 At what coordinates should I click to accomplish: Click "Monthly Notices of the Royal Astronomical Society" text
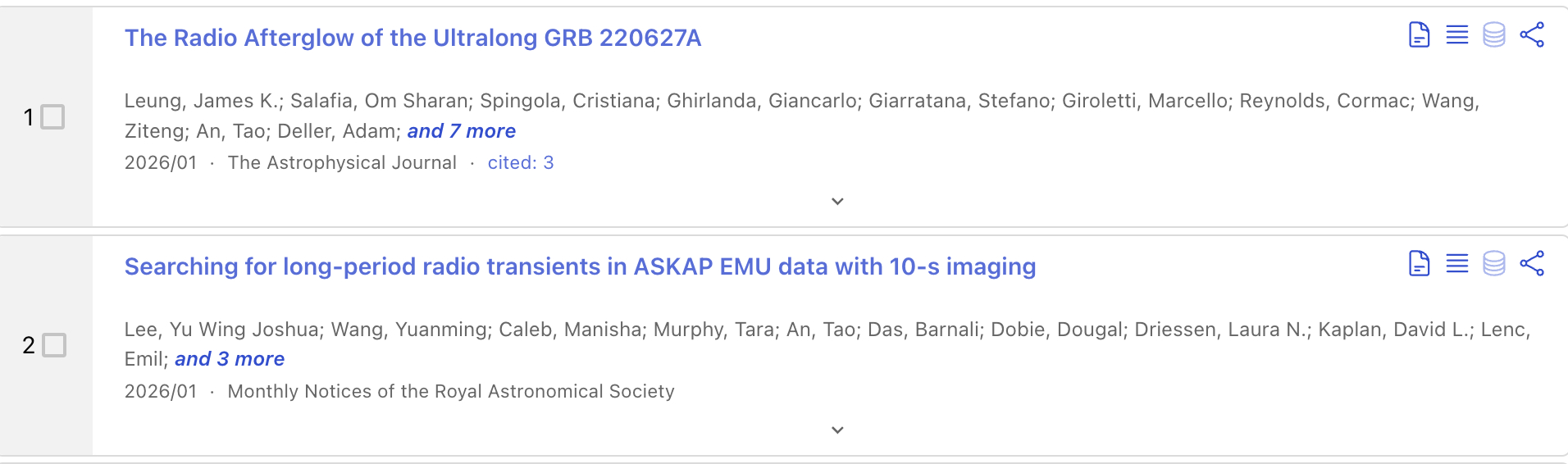(451, 391)
